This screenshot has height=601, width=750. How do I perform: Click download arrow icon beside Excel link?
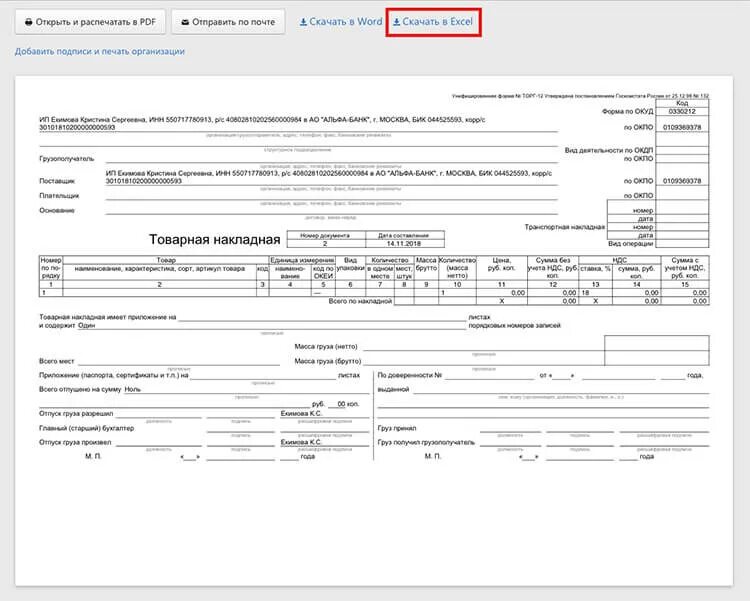click(x=397, y=22)
